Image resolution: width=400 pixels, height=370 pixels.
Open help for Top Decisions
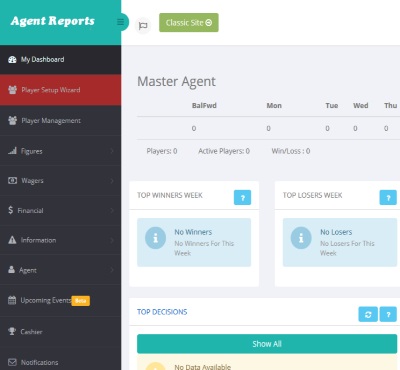point(388,314)
